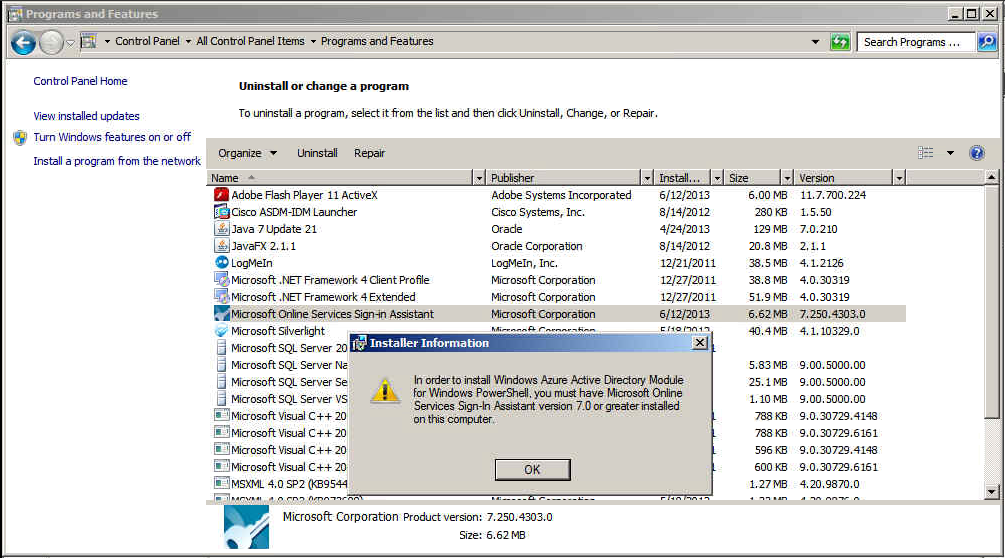This screenshot has height=558, width=1005.
Task: Open Publisher column filter dropdown
Action: 647,178
